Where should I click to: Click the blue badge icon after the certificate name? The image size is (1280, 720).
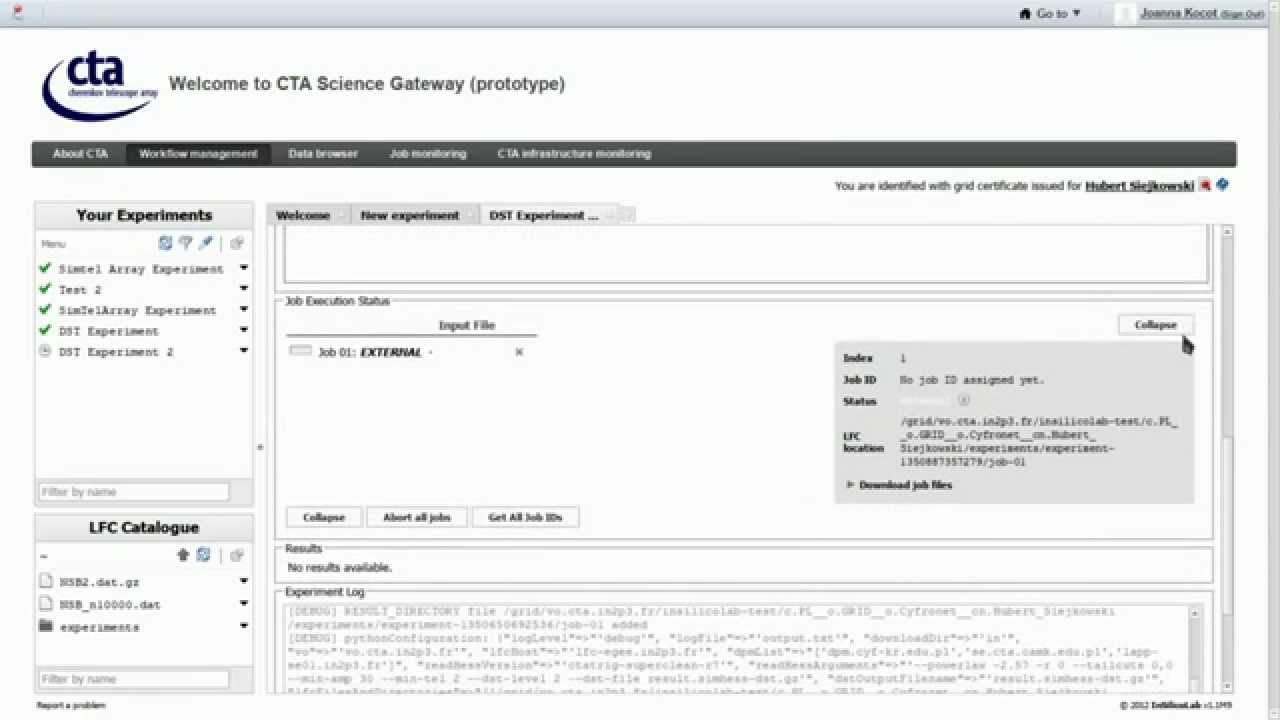coord(1222,185)
